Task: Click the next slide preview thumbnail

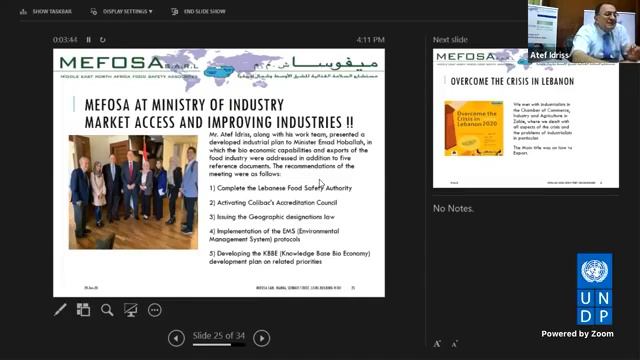Action: point(526,118)
